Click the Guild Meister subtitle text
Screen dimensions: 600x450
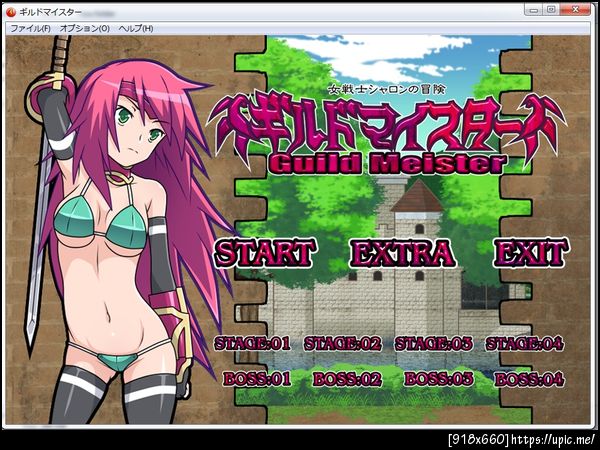coord(387,163)
